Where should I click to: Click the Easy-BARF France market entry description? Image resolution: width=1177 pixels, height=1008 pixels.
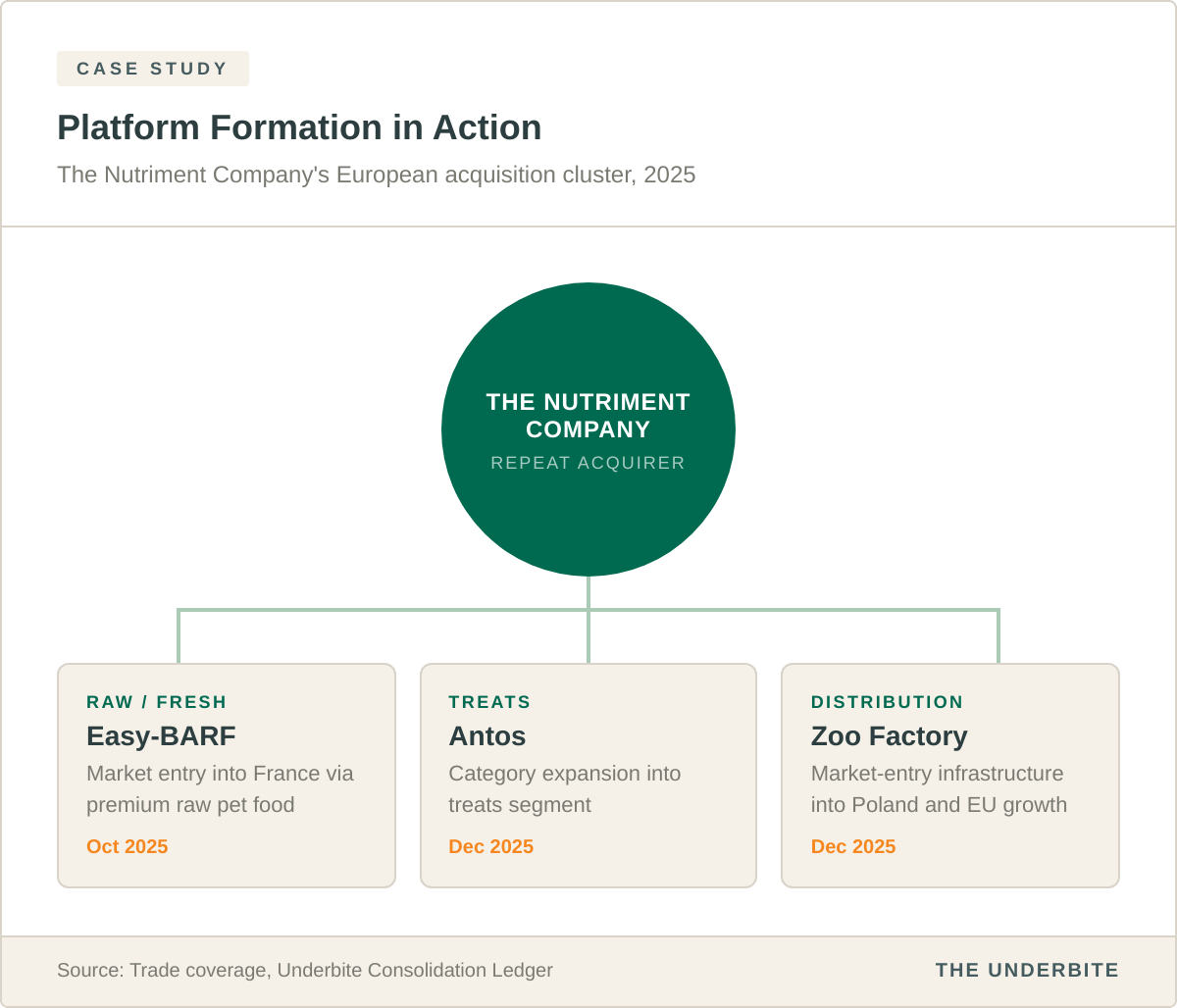point(220,789)
